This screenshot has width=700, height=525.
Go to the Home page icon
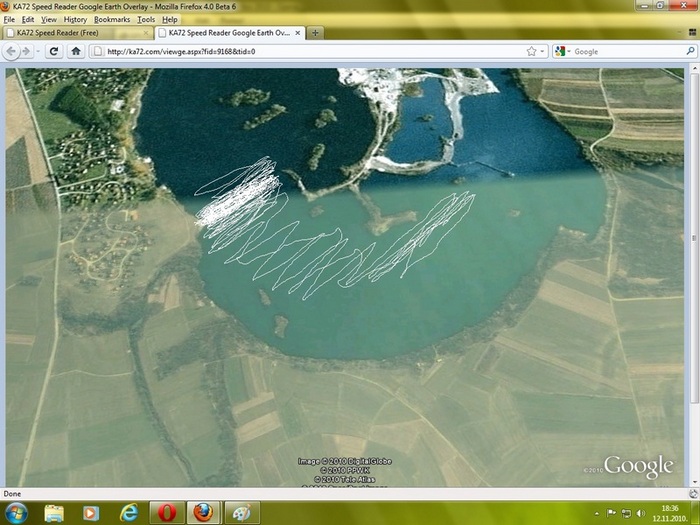tap(76, 51)
